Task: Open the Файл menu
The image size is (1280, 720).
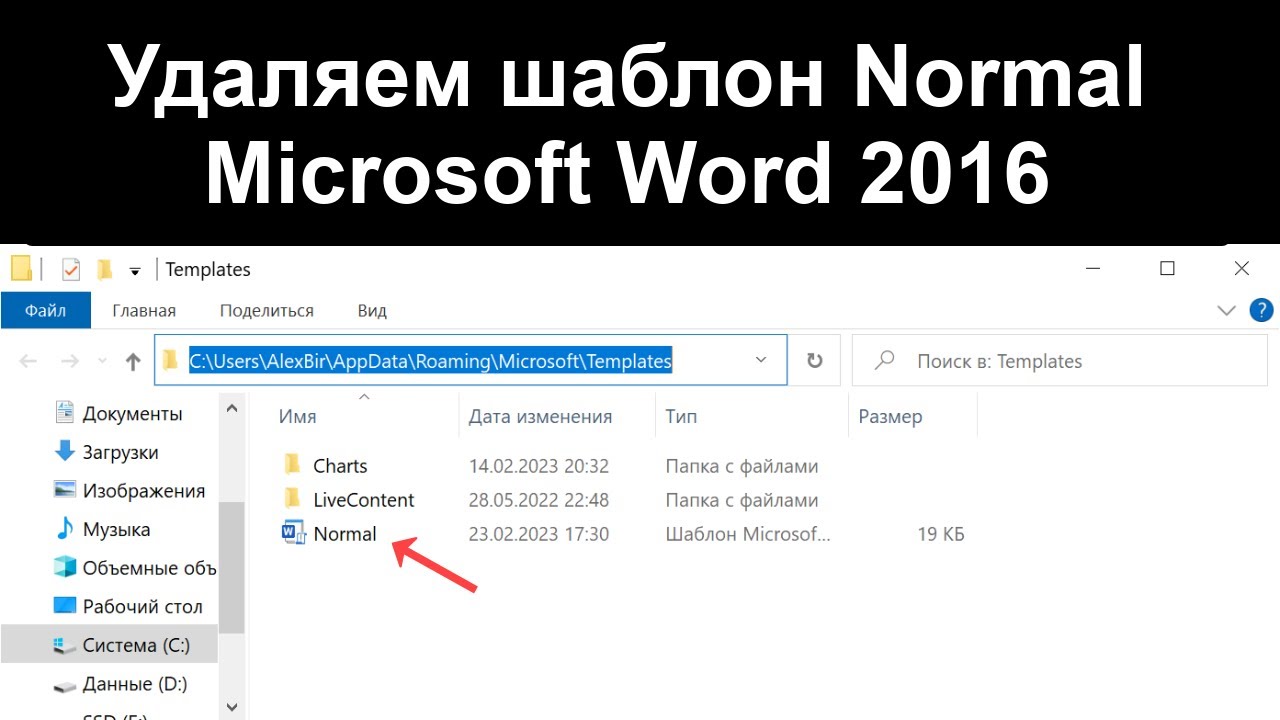Action: coord(46,310)
